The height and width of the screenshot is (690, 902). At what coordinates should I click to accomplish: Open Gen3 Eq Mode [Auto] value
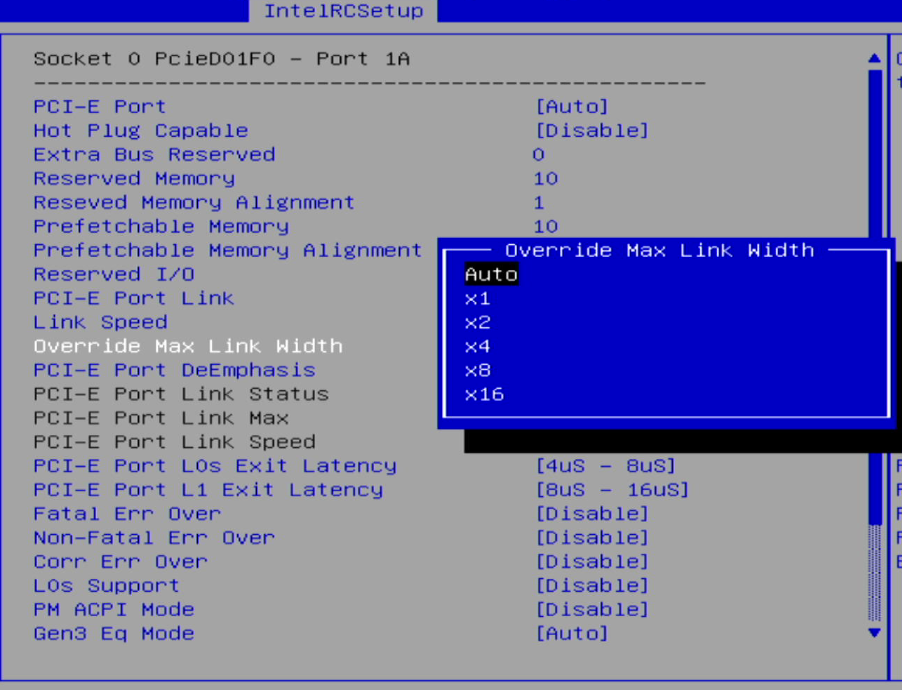tap(572, 634)
